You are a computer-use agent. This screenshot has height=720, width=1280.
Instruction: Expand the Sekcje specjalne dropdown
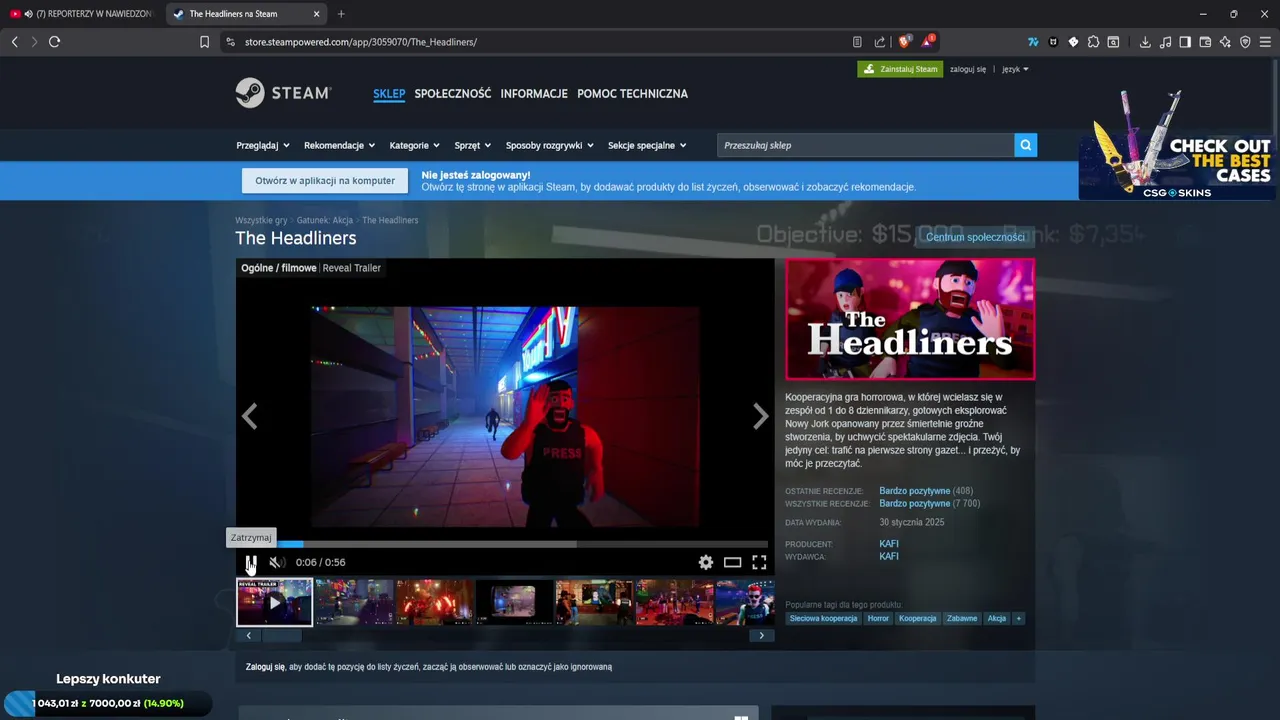click(x=647, y=145)
